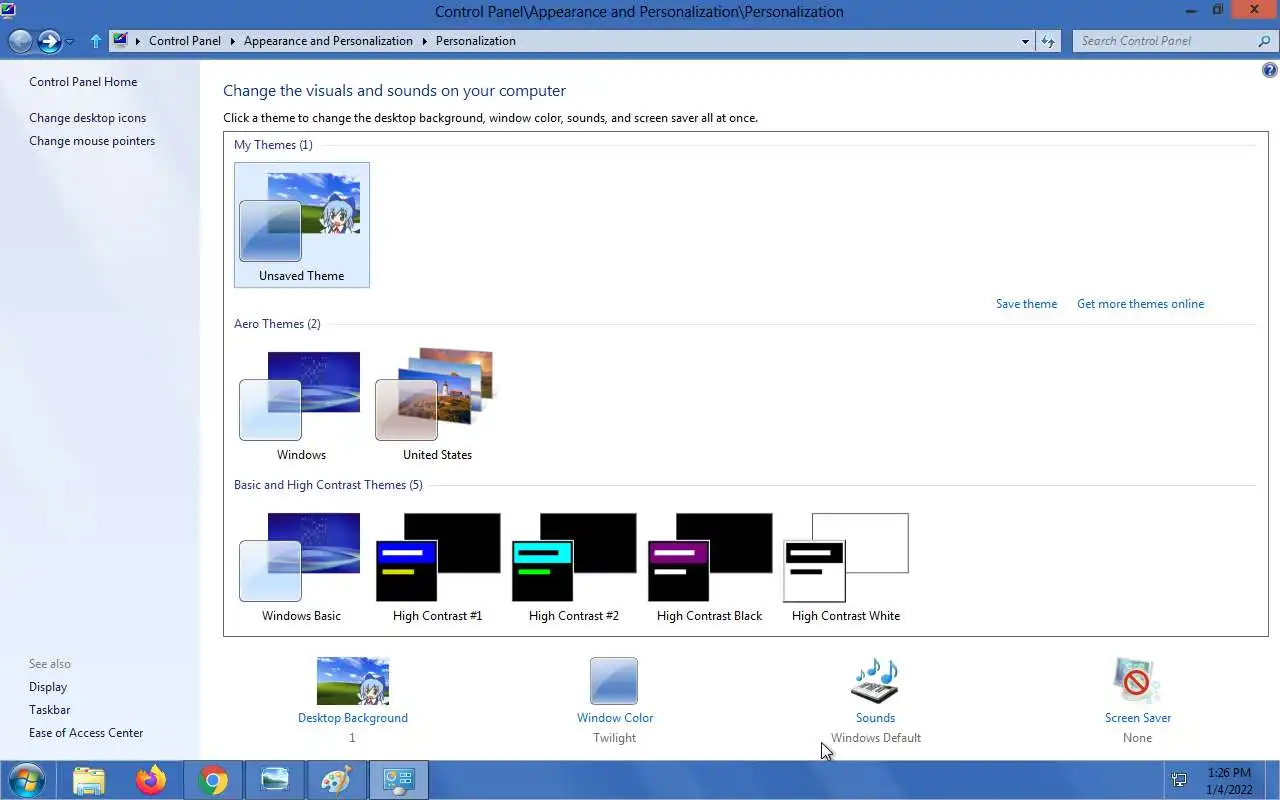The image size is (1280, 800).
Task: Open Change mouse pointers
Action: 92,141
